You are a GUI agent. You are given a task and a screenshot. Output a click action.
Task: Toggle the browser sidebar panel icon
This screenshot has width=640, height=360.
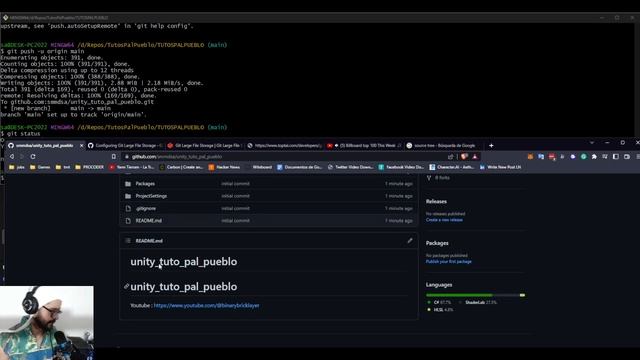tap(616, 157)
